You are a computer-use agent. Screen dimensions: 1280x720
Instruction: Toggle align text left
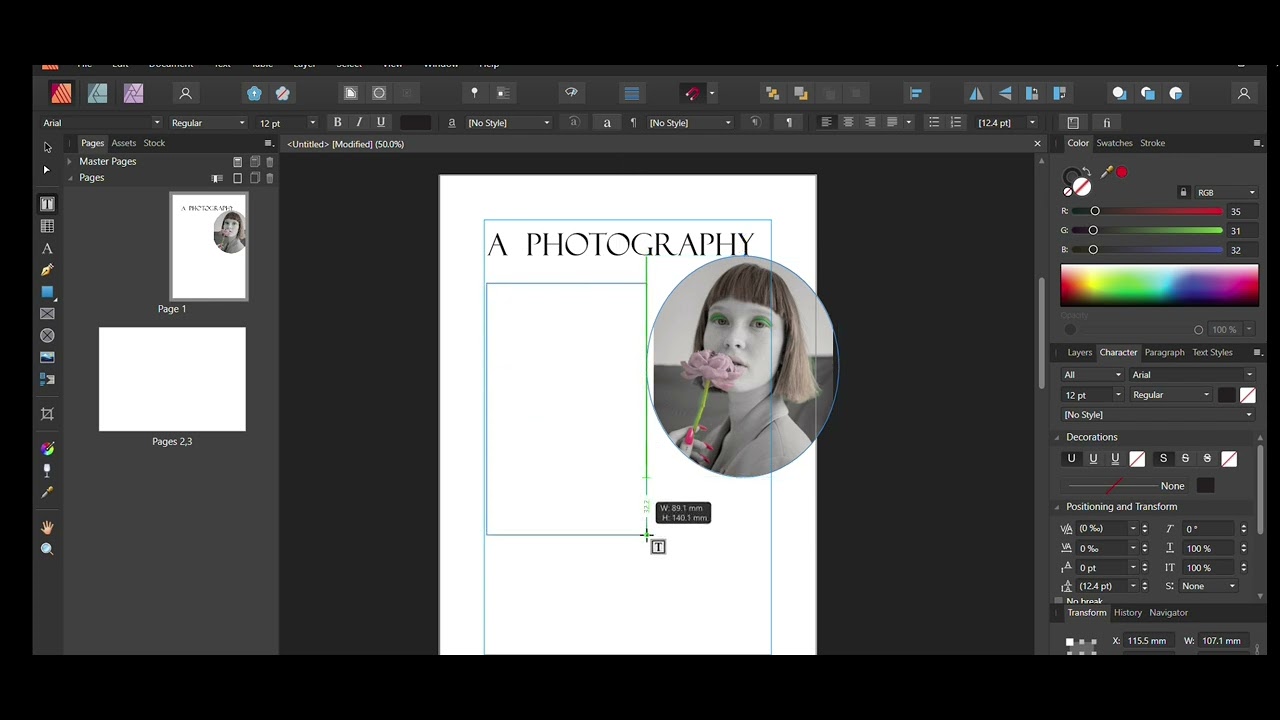tap(826, 122)
